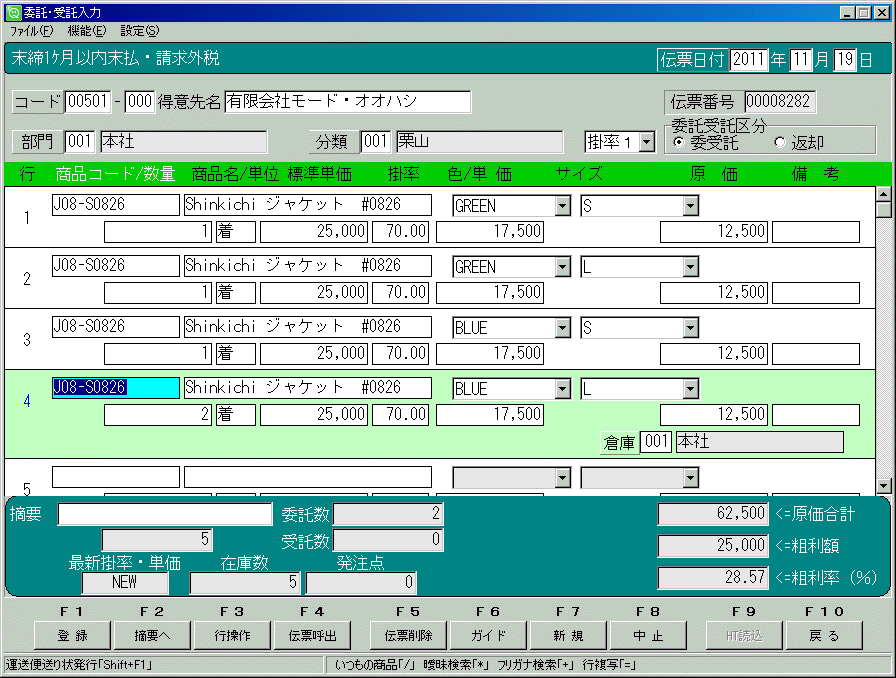Expand the empty color dropdown in row 5
The height and width of the screenshot is (678, 896).
pyautogui.click(x=562, y=478)
